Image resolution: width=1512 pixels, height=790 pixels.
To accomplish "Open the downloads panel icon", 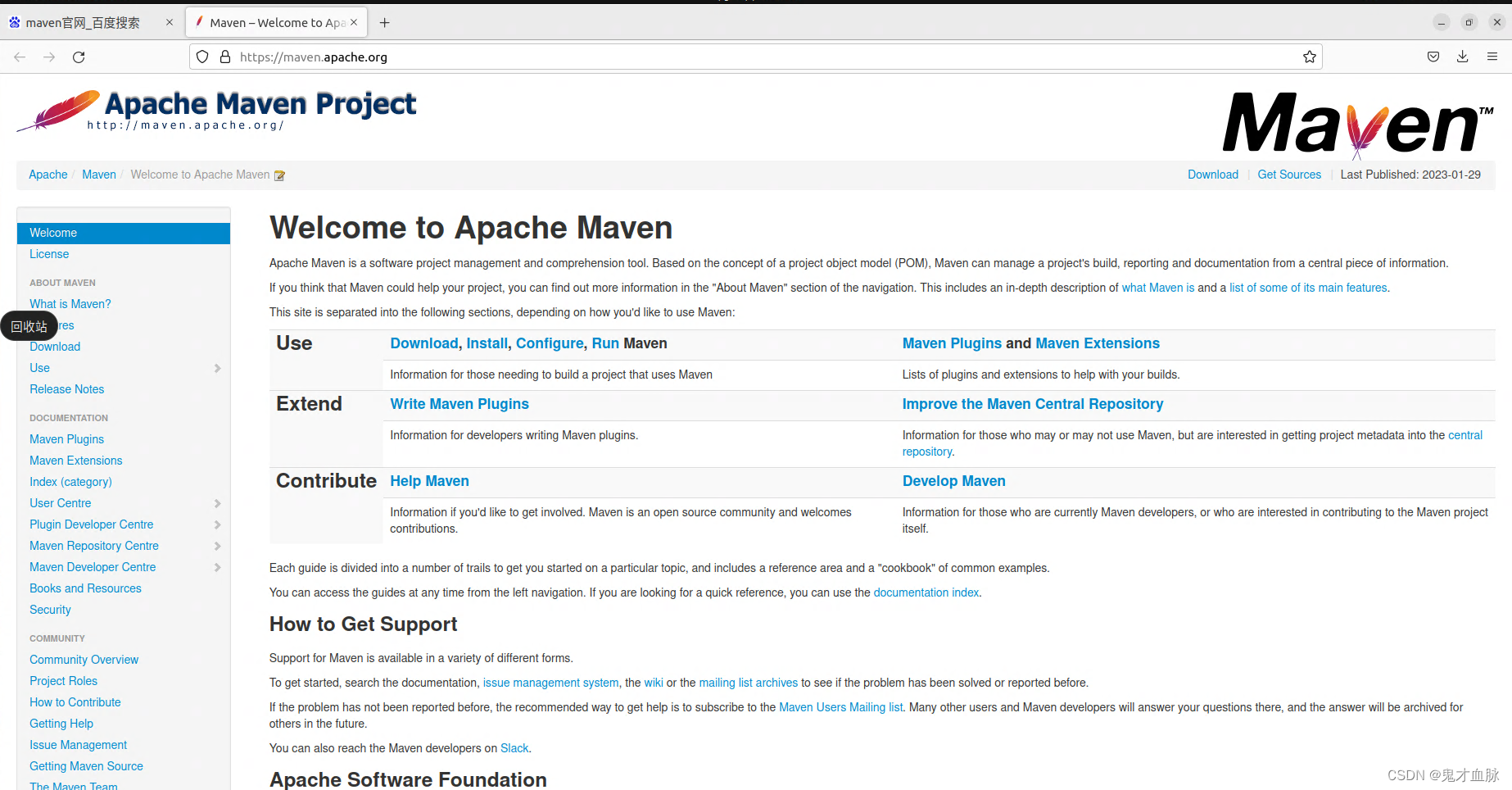I will 1462,57.
